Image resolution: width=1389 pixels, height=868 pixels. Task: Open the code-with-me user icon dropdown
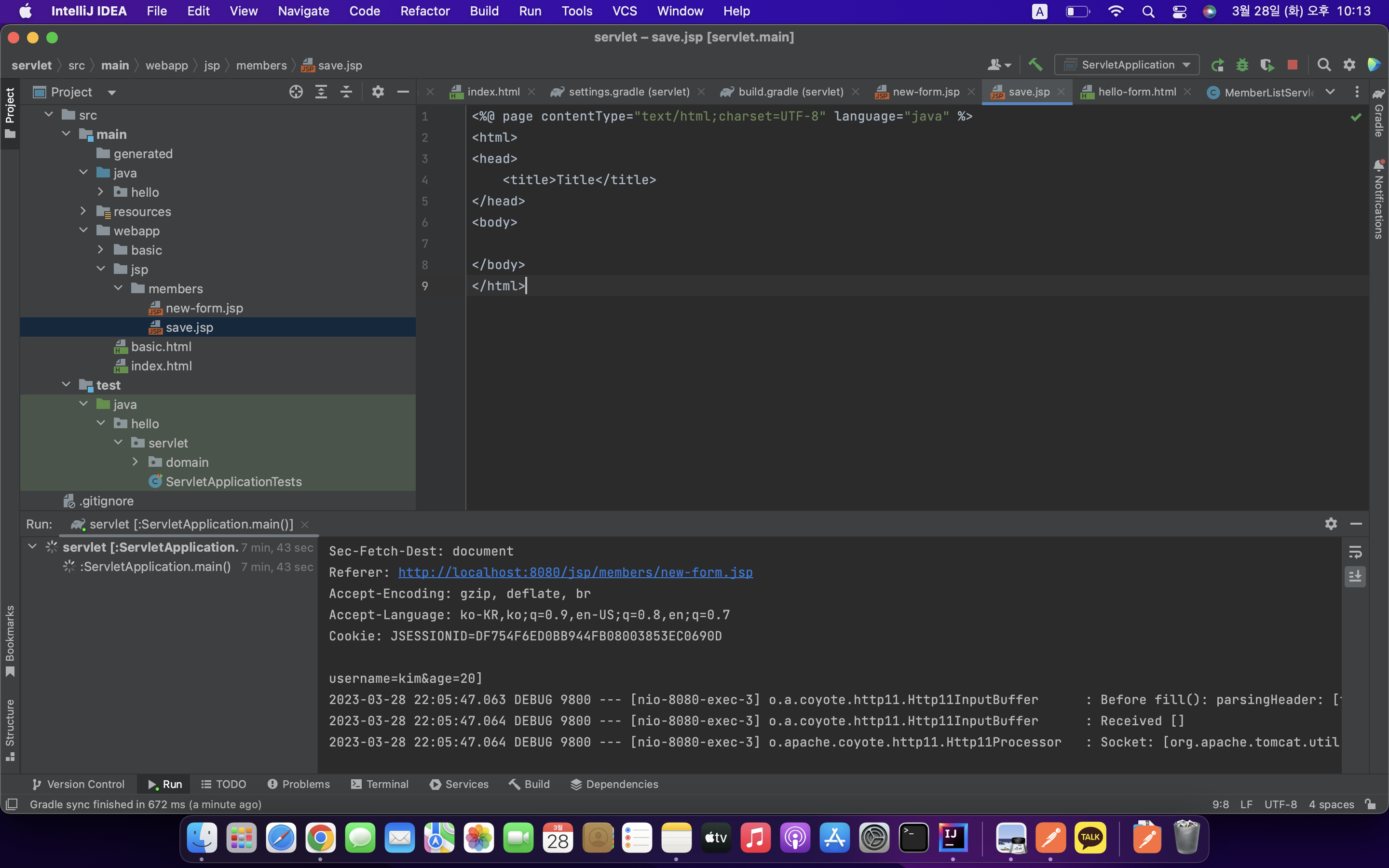tap(999, 65)
